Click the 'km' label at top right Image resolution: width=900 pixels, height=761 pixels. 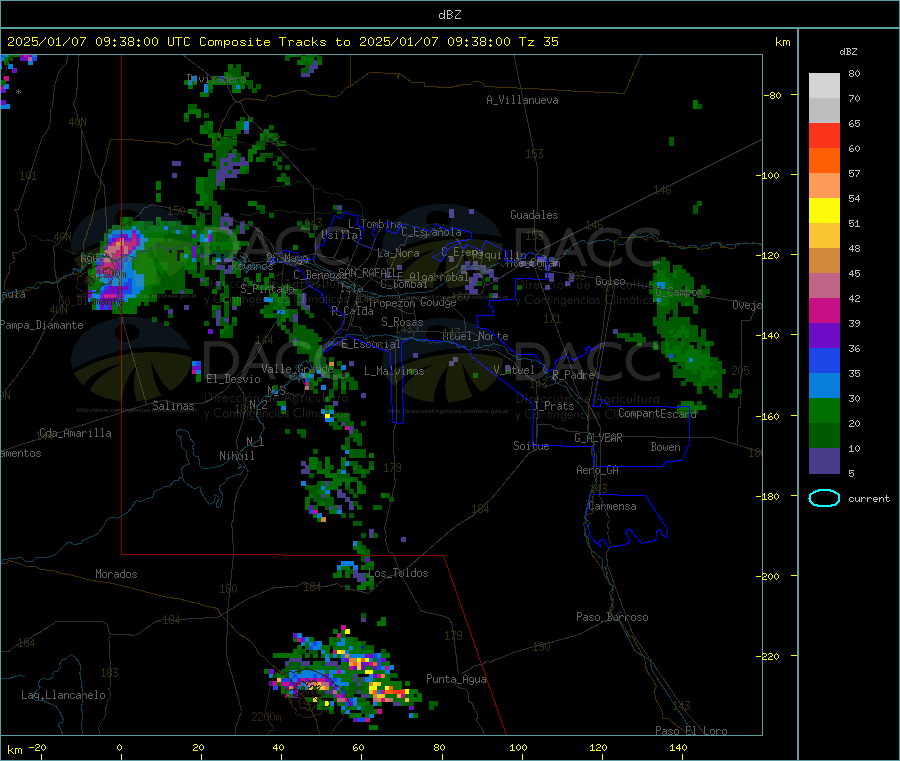[x=782, y=42]
